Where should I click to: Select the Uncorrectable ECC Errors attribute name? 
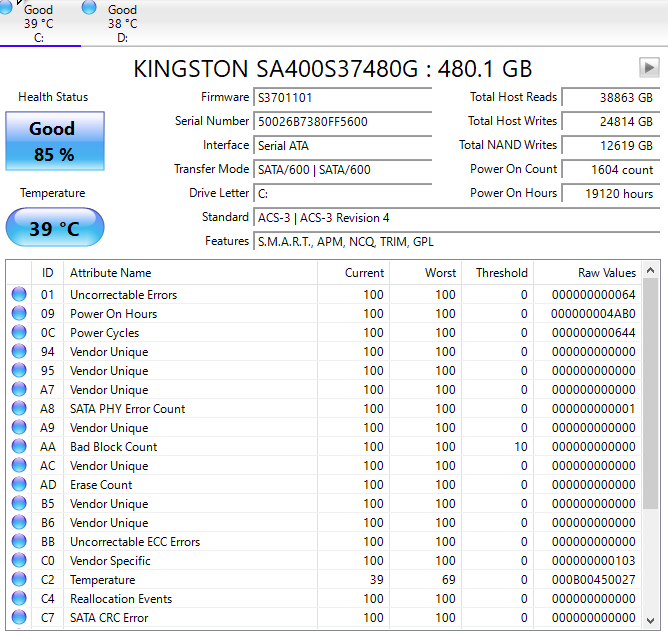pos(135,542)
